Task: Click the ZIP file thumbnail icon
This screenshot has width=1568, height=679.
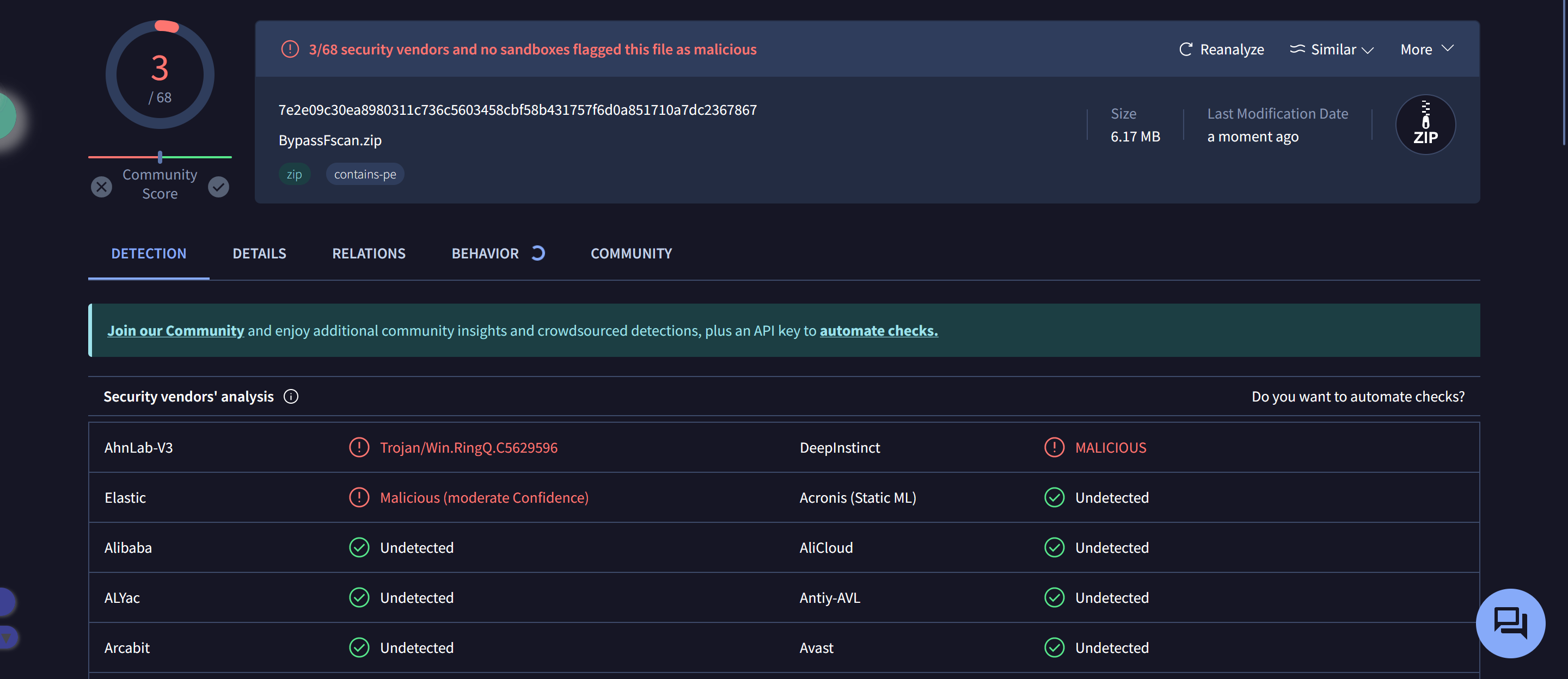Action: coord(1425,123)
